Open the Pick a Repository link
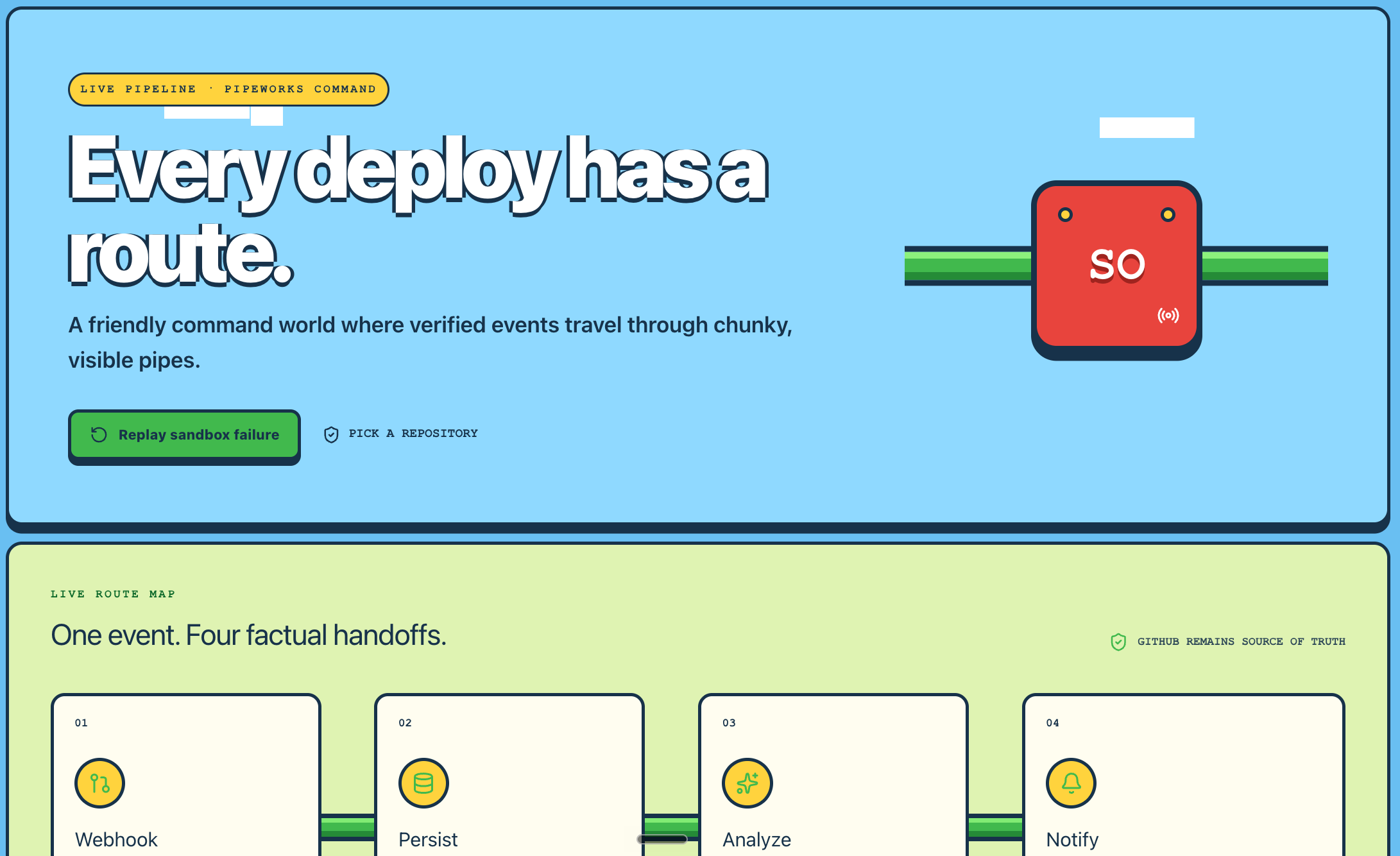The image size is (1400, 856). pyautogui.click(x=401, y=434)
